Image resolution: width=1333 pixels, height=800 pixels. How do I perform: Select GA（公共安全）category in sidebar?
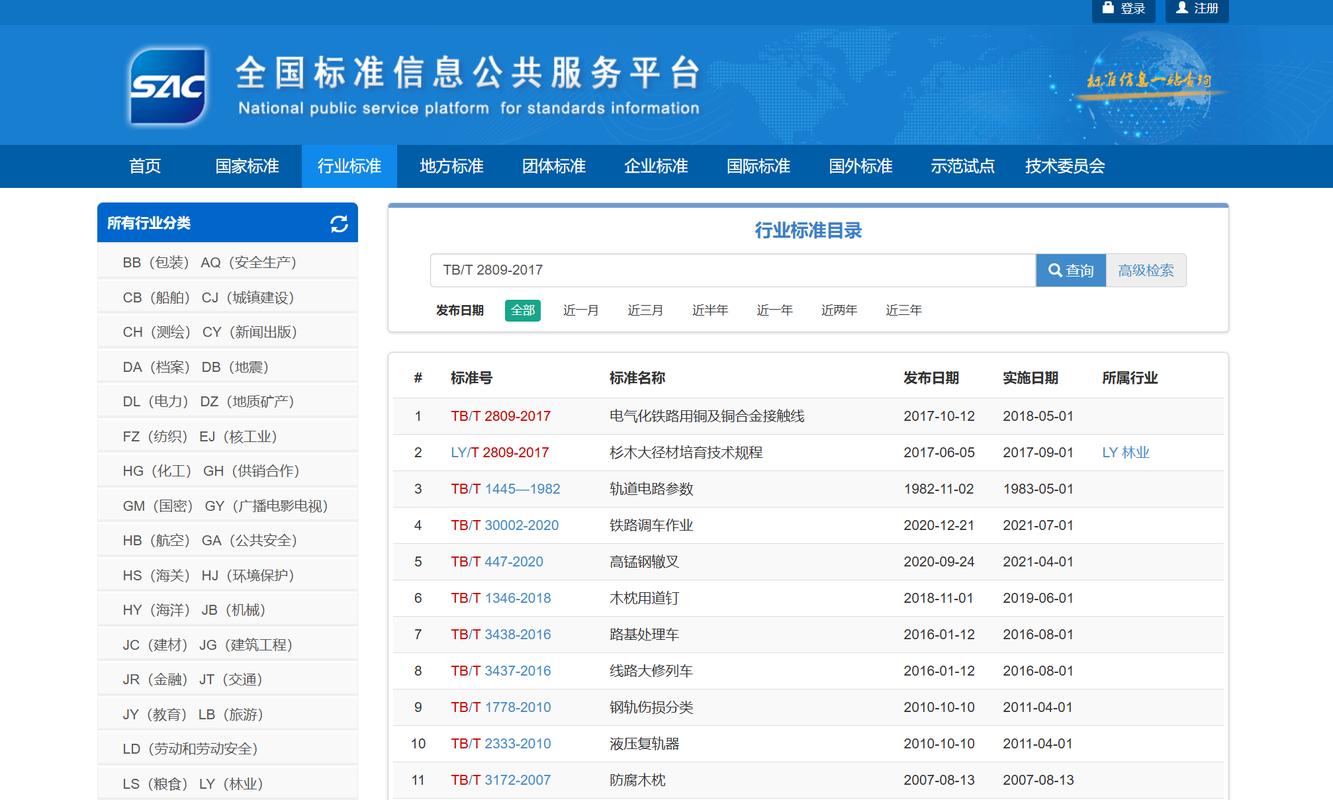pos(249,540)
